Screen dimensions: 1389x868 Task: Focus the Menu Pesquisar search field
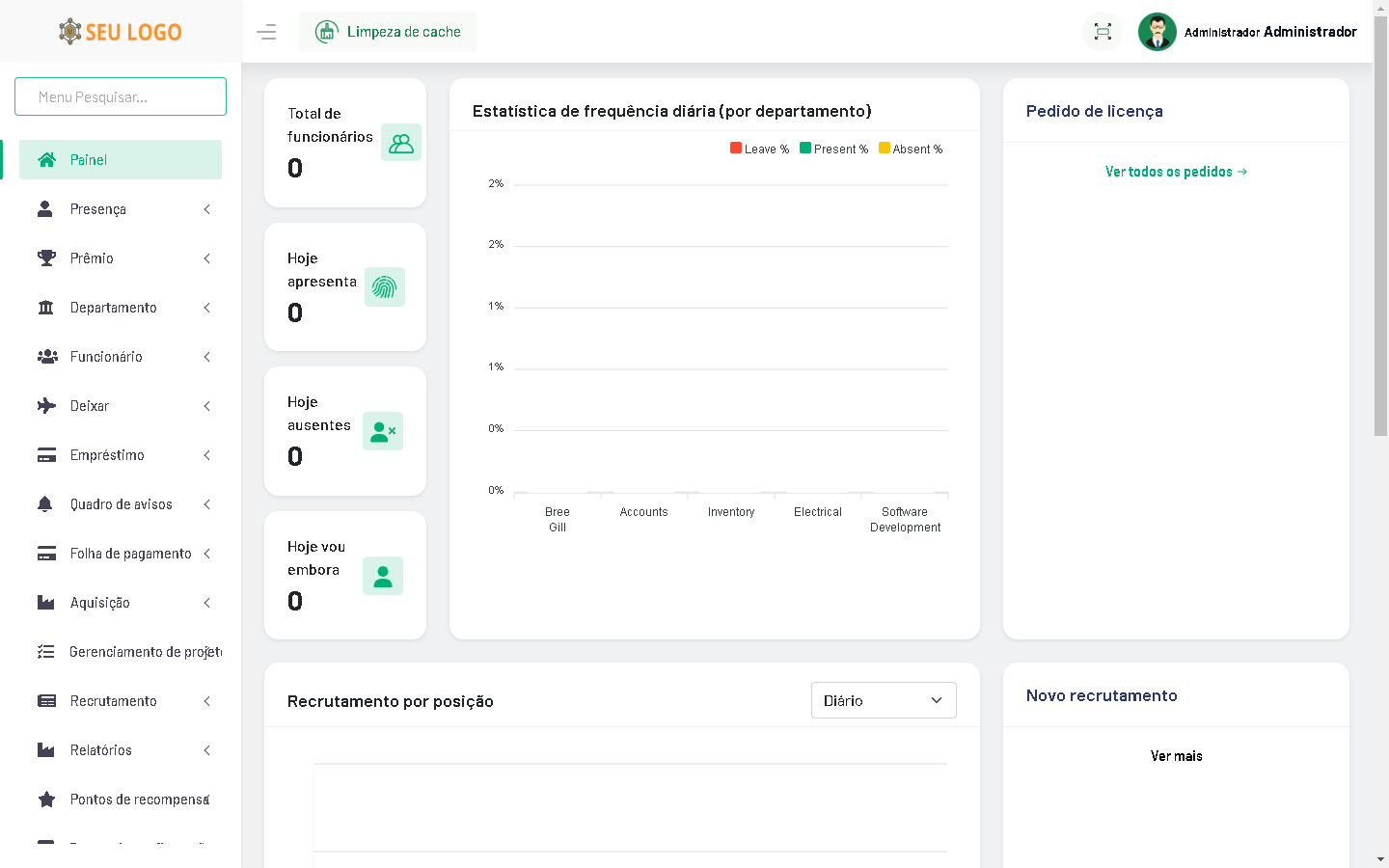(x=121, y=96)
